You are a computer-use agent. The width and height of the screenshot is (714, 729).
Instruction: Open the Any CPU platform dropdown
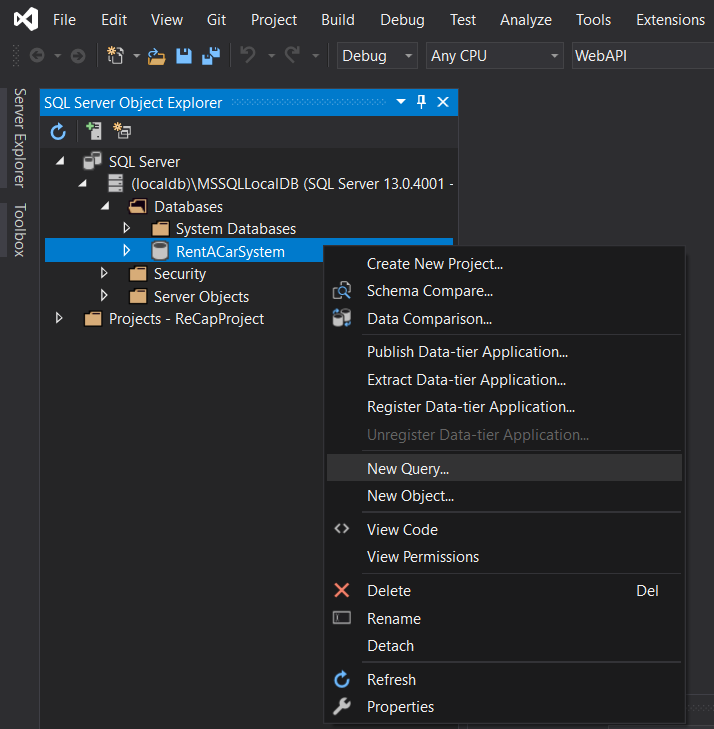pos(495,56)
